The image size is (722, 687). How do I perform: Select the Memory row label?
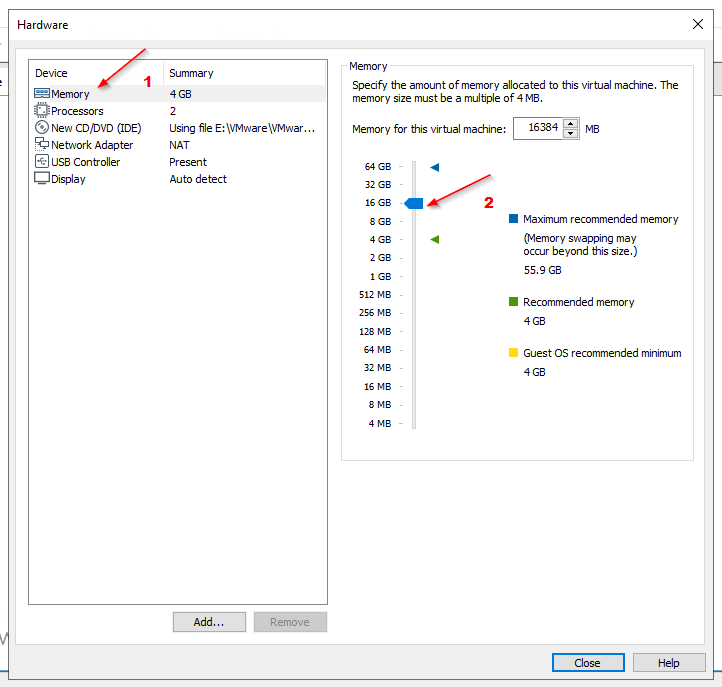tap(70, 94)
